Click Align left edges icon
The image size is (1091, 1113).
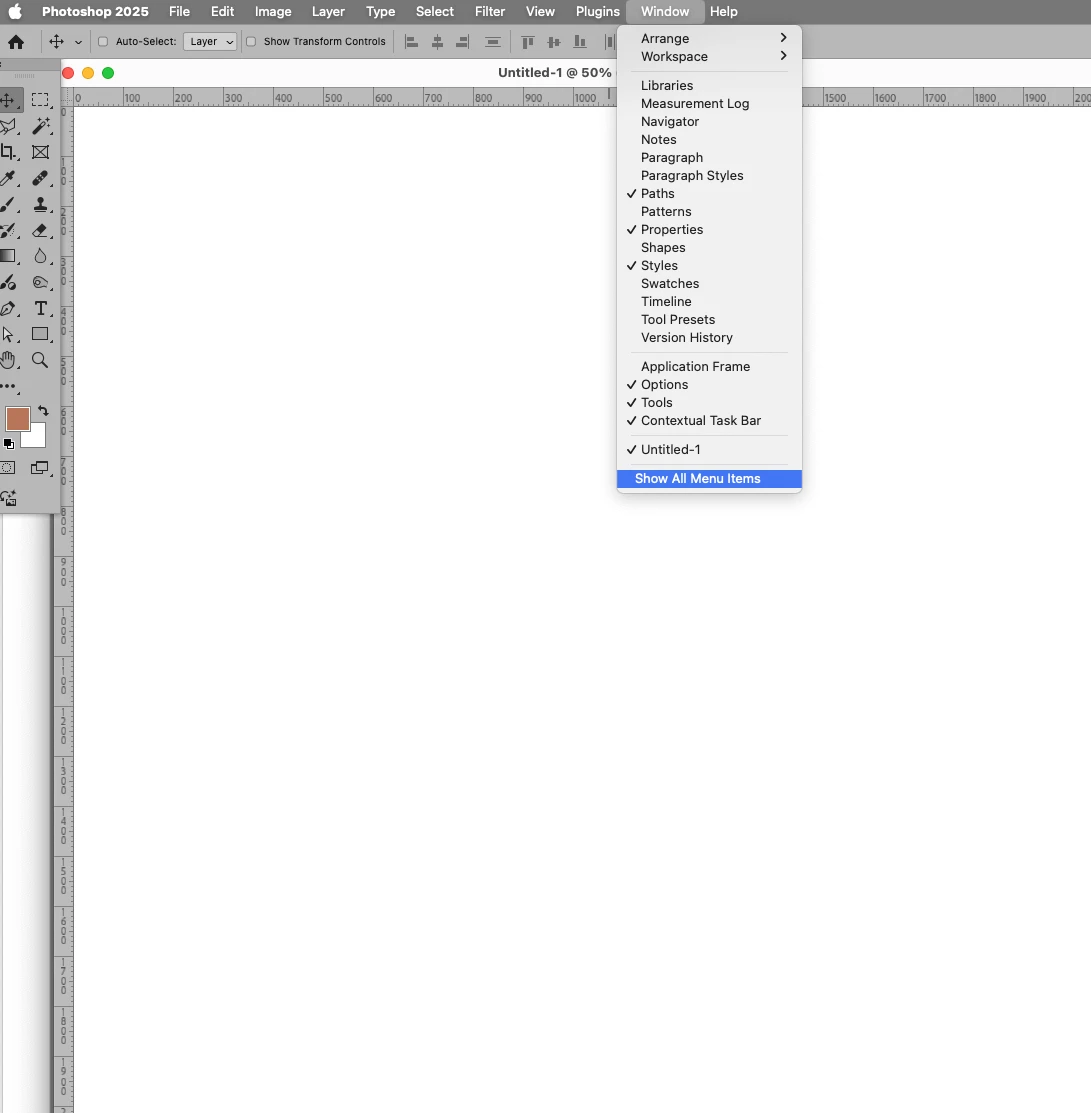coord(412,42)
